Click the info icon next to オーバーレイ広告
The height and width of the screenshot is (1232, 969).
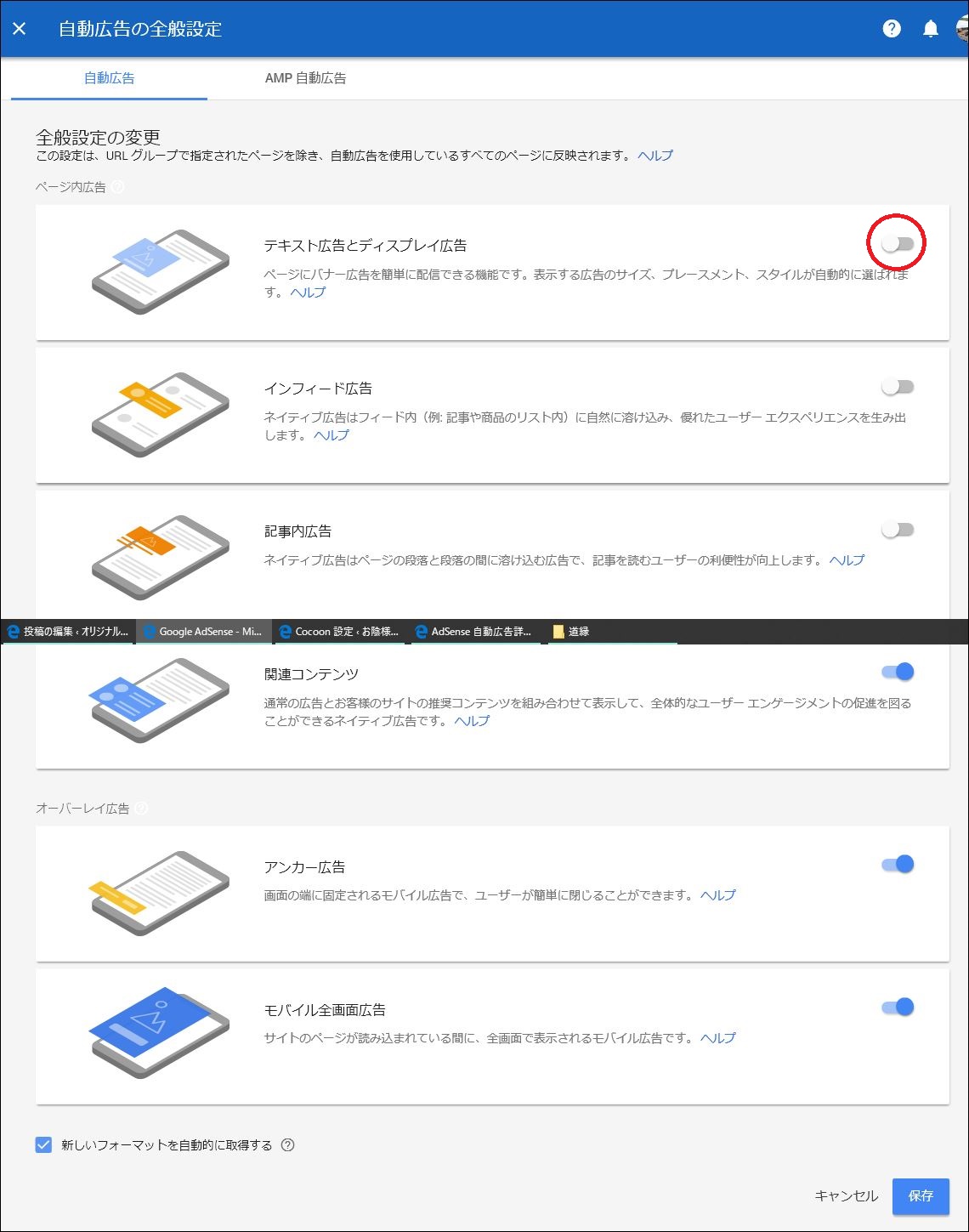[141, 809]
